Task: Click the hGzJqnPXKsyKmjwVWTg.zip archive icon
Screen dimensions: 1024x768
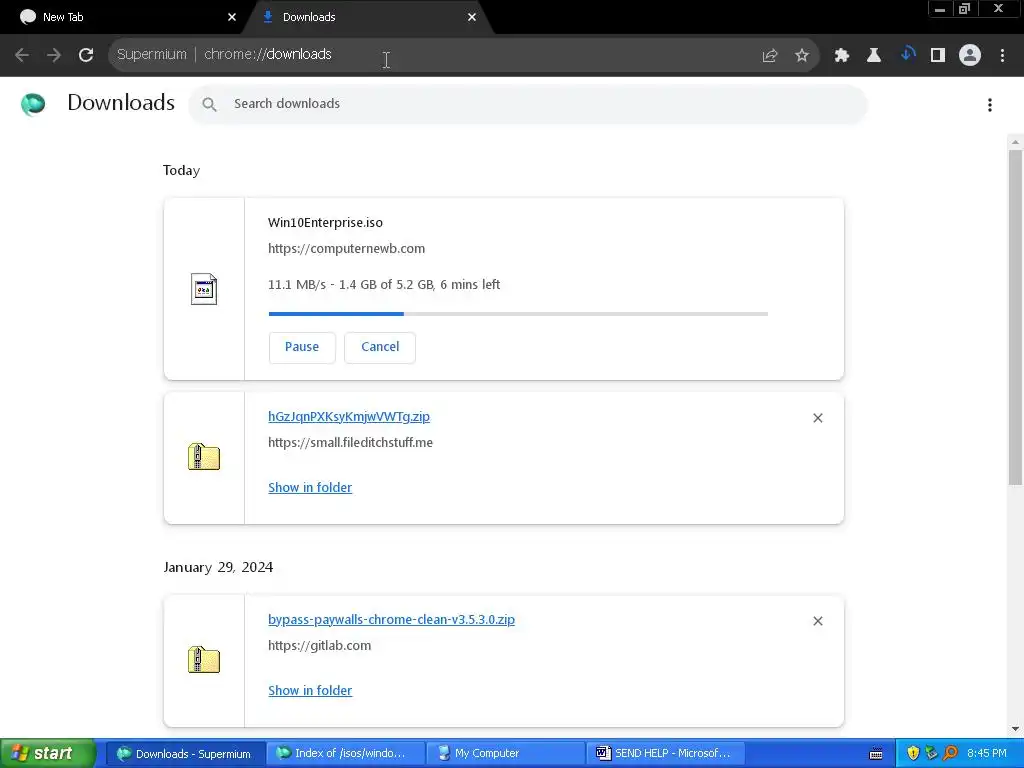Action: 204,457
